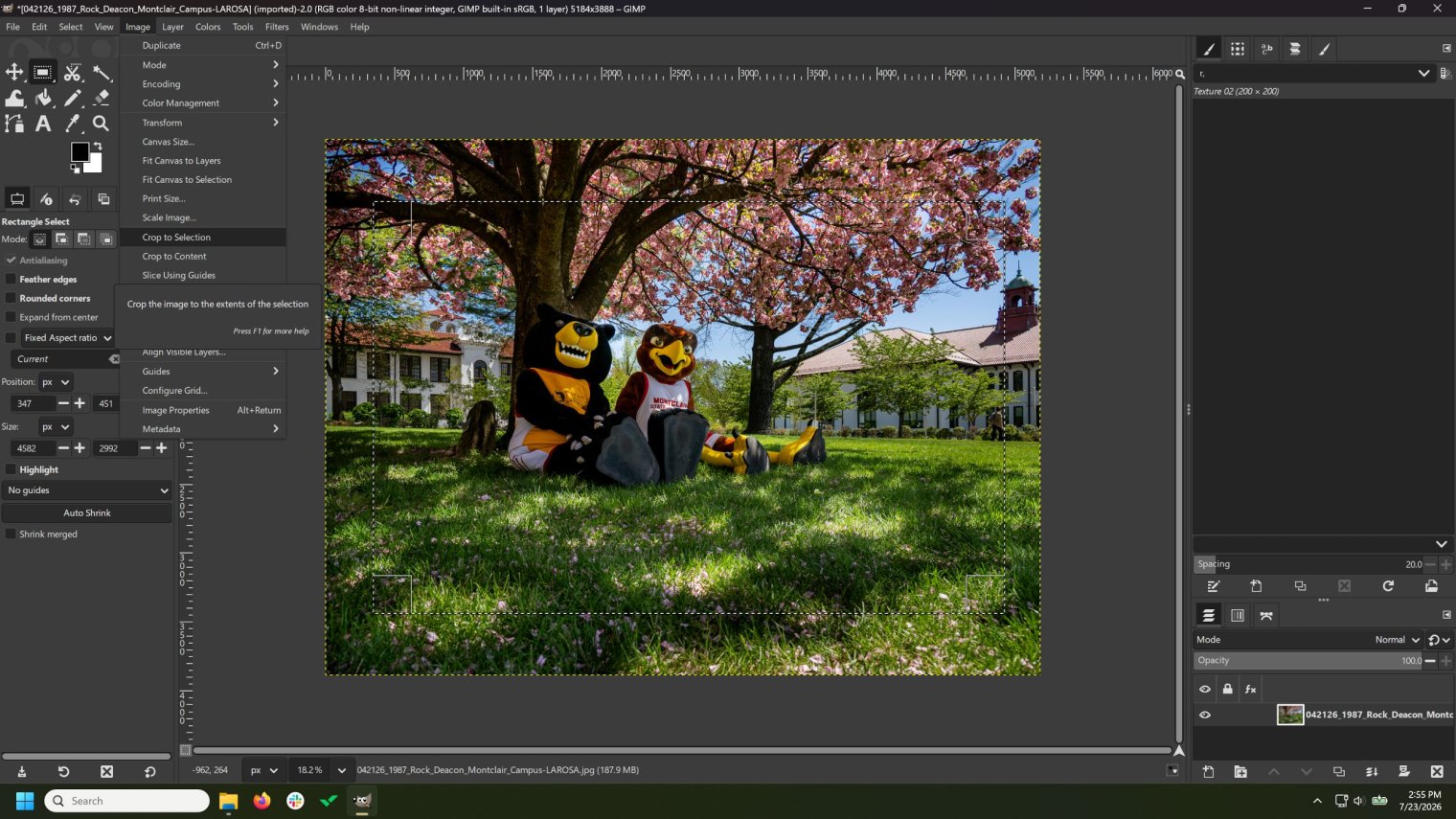Select the Warp Transform tool
Image resolution: width=1456 pixels, height=819 pixels.
14,98
